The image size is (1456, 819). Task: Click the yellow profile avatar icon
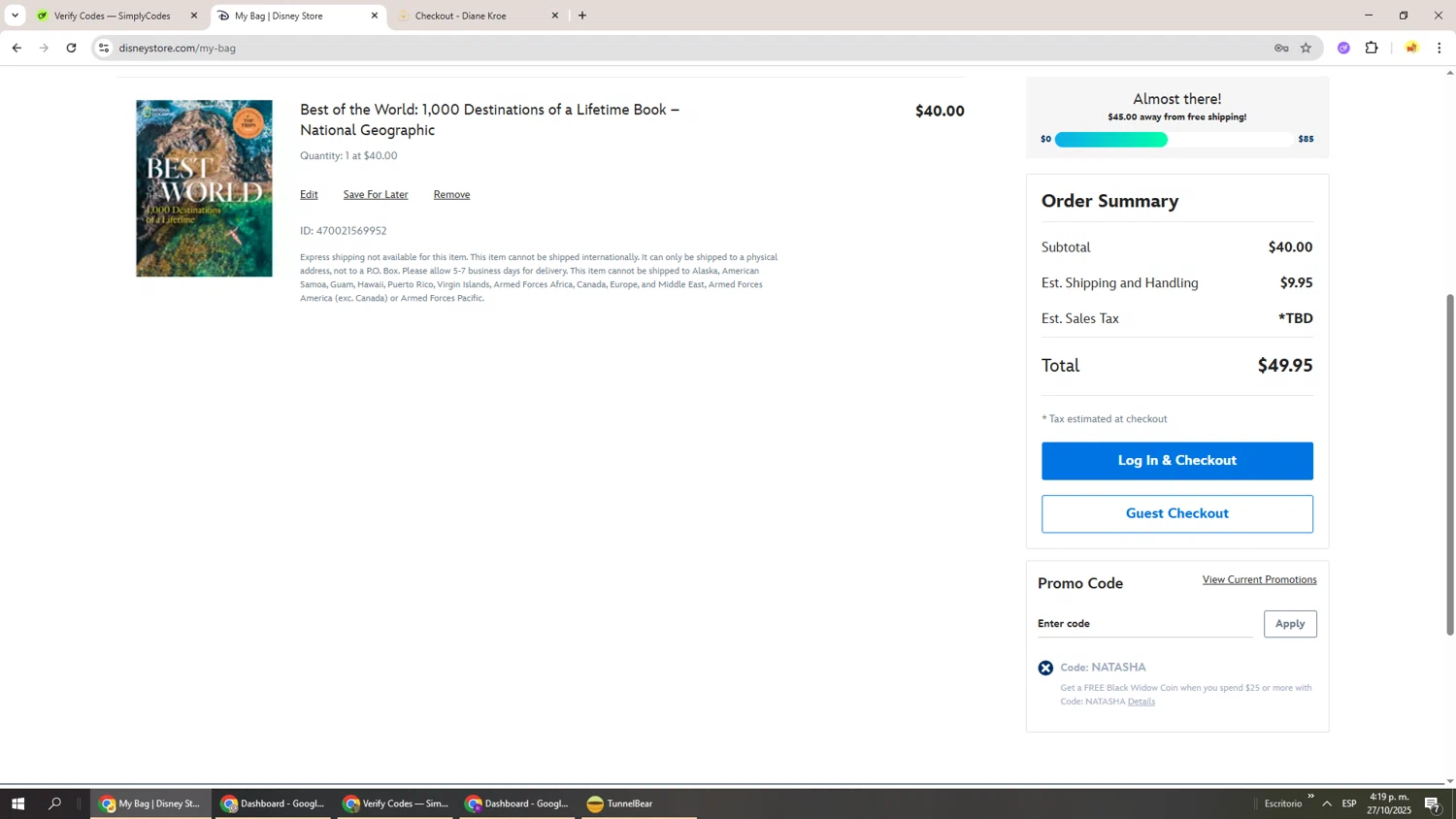click(x=1411, y=48)
